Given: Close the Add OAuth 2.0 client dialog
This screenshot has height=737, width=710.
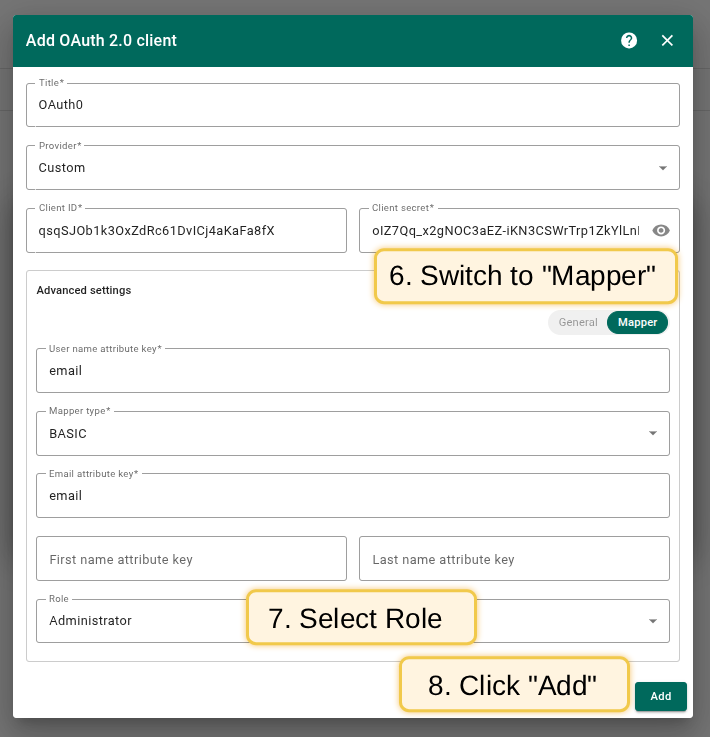Looking at the screenshot, I should pyautogui.click(x=667, y=41).
